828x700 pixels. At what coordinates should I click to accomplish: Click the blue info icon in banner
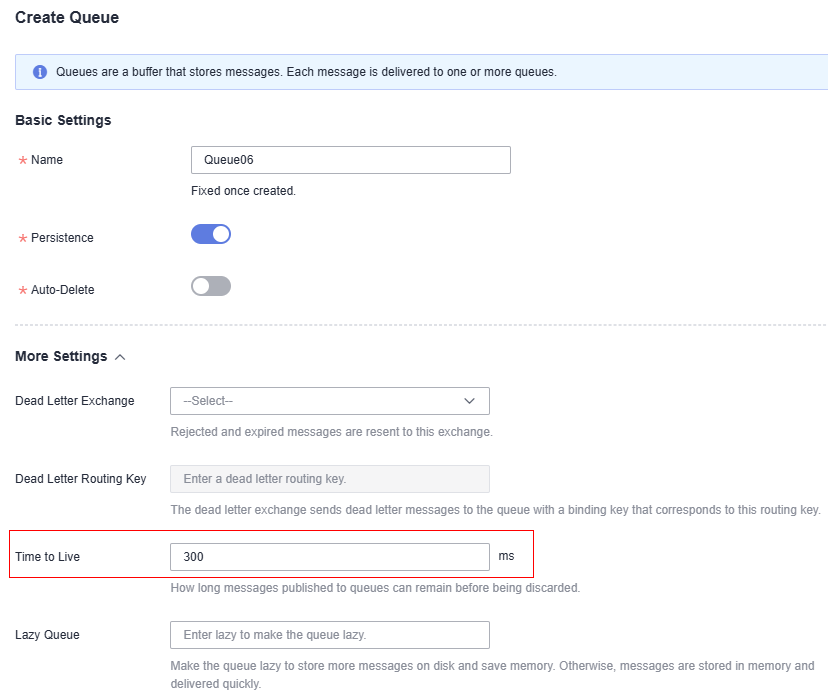(40, 72)
